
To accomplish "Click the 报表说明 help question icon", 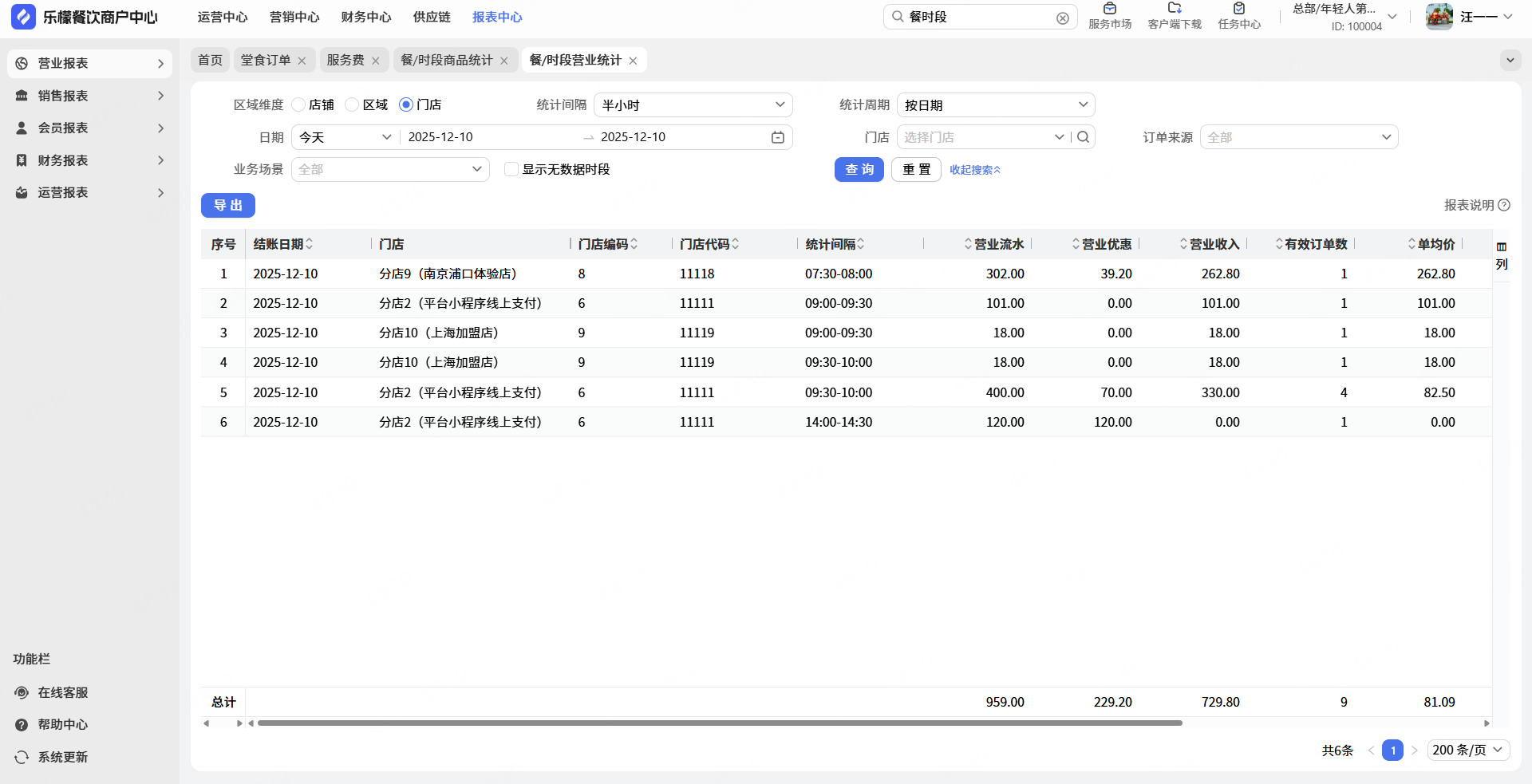I will point(1504,205).
